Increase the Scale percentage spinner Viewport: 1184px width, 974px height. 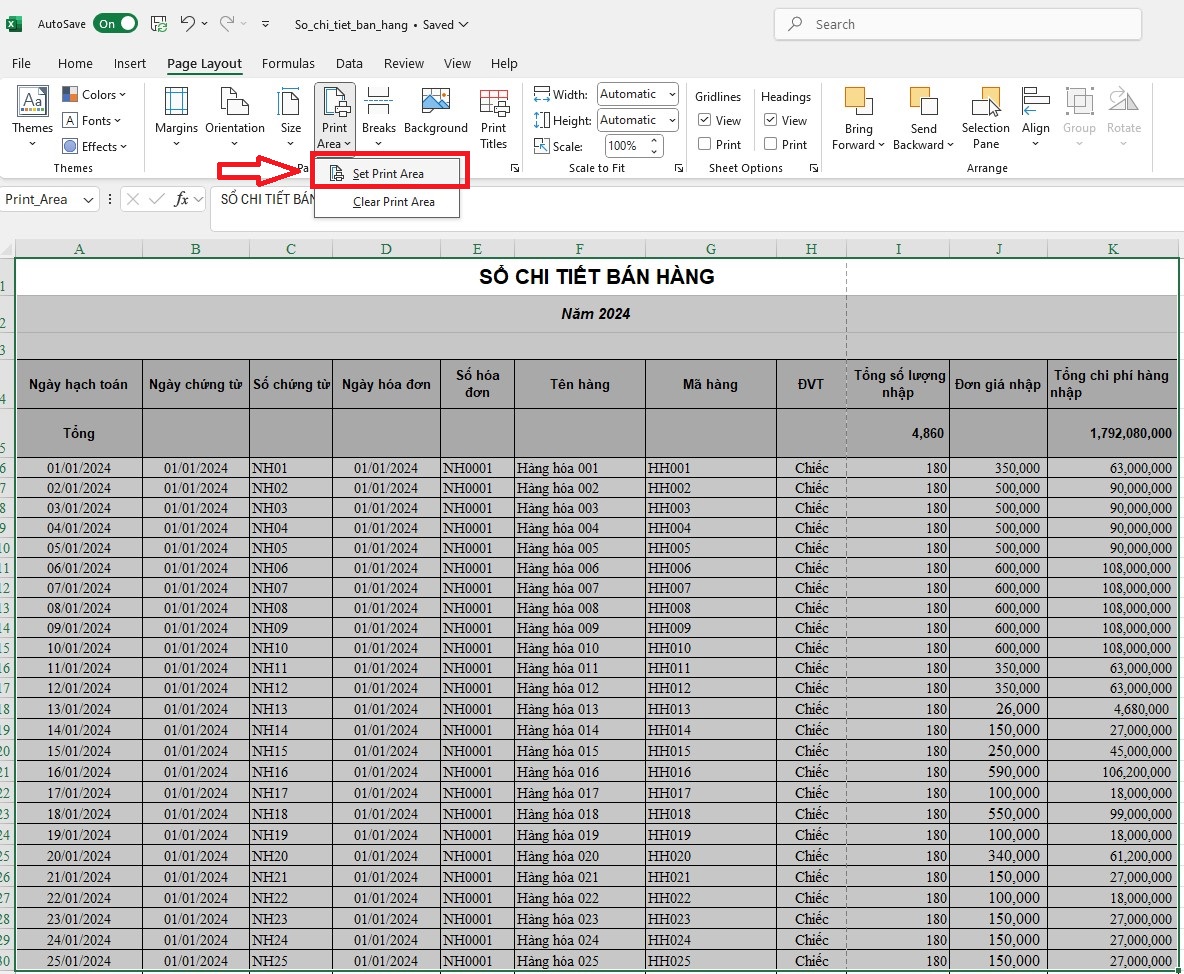(x=654, y=141)
